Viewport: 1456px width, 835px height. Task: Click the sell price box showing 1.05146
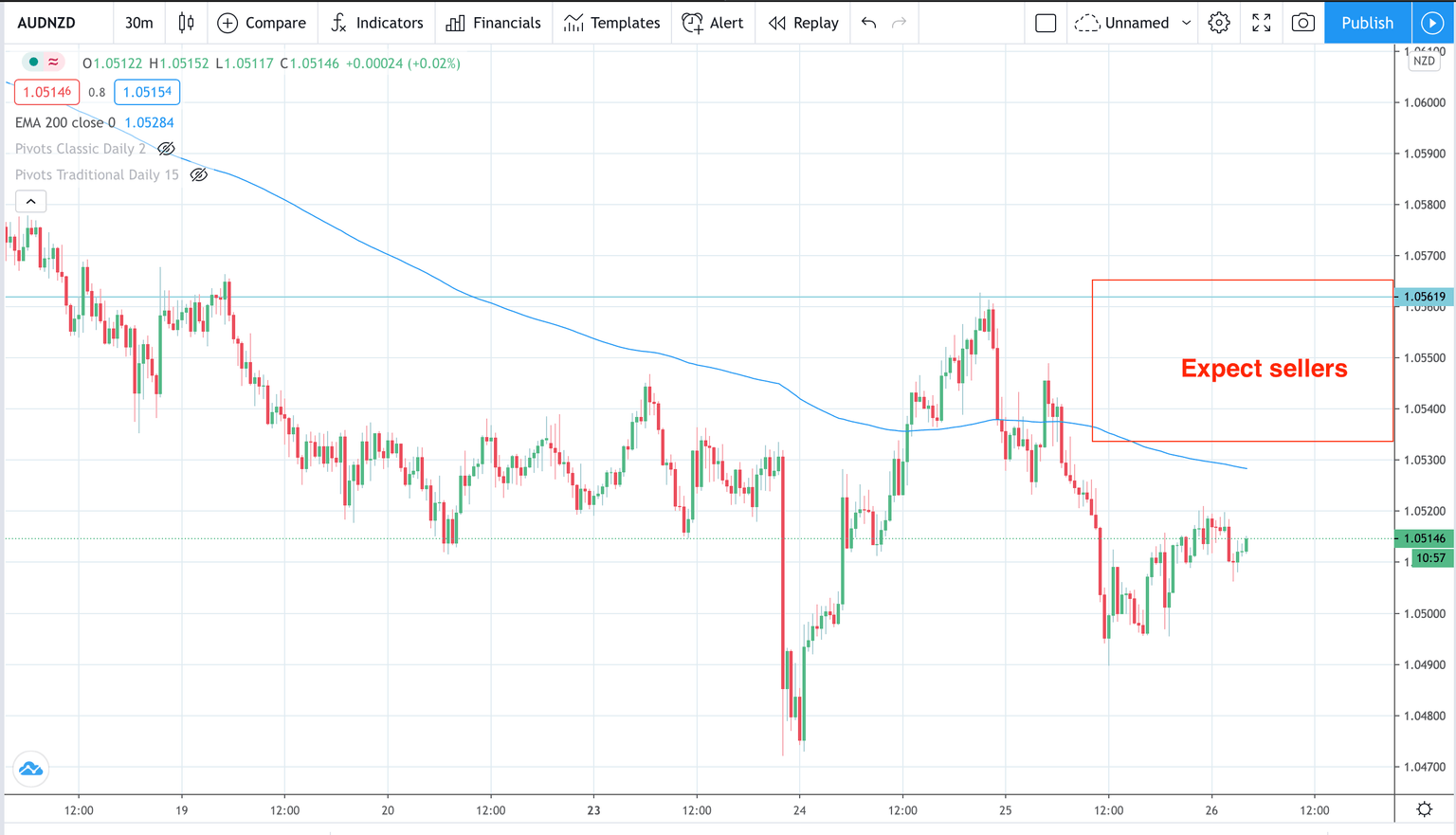(46, 92)
